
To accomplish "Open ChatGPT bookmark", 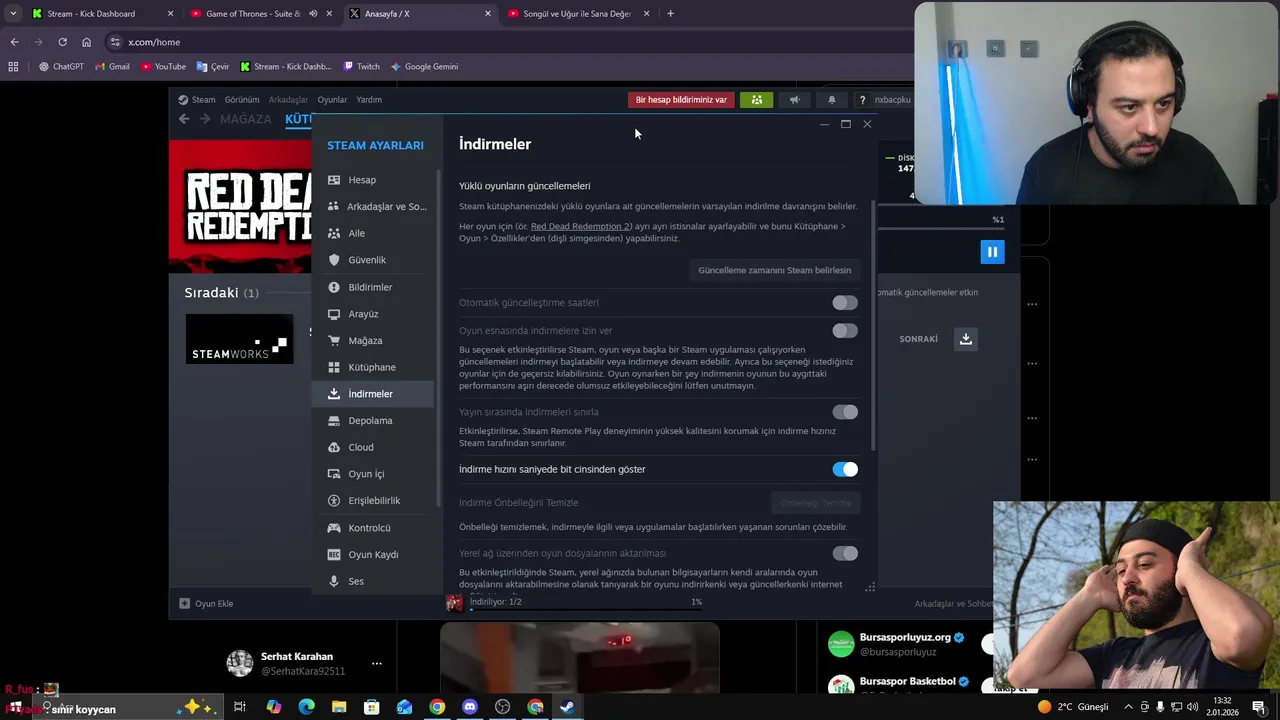I will pos(61,67).
